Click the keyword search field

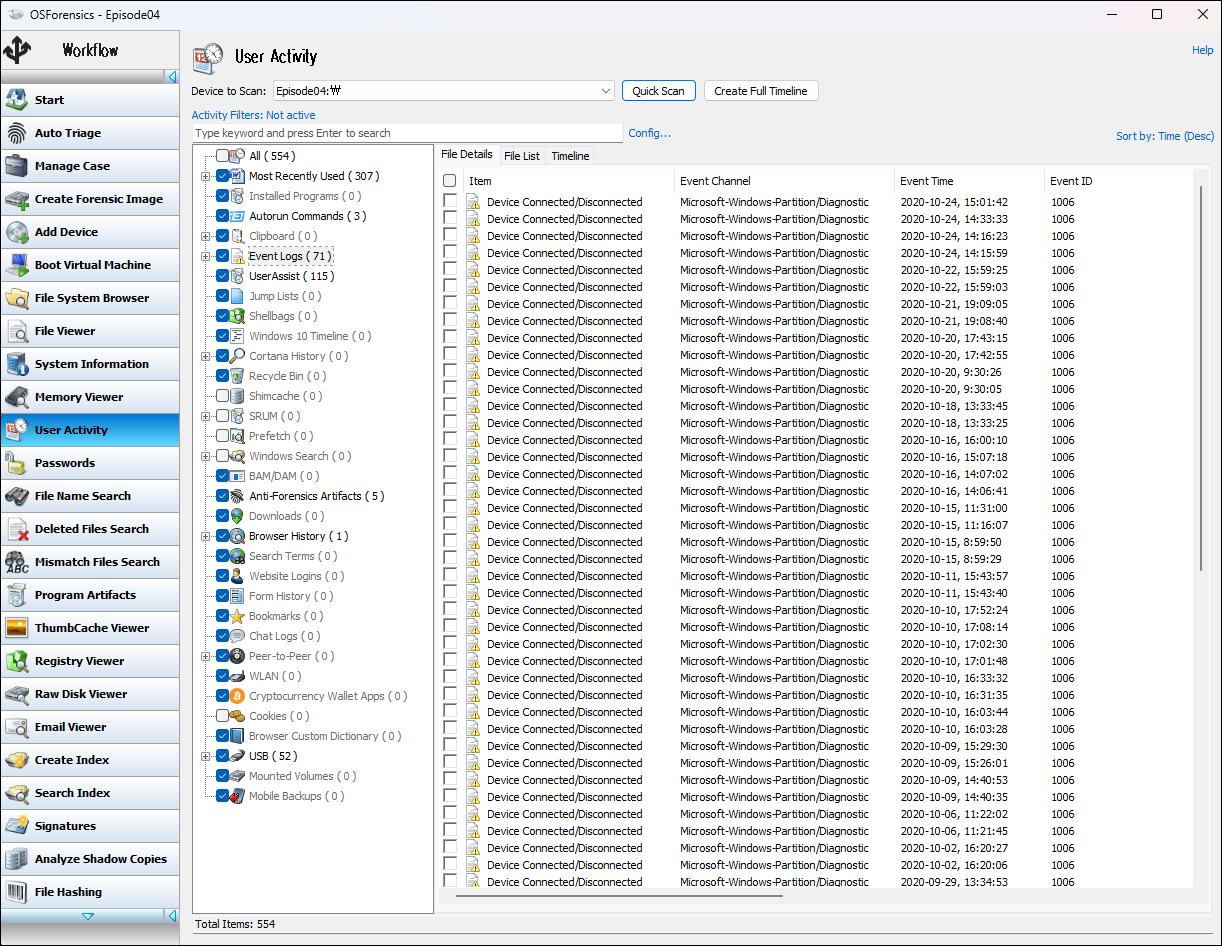pos(407,133)
